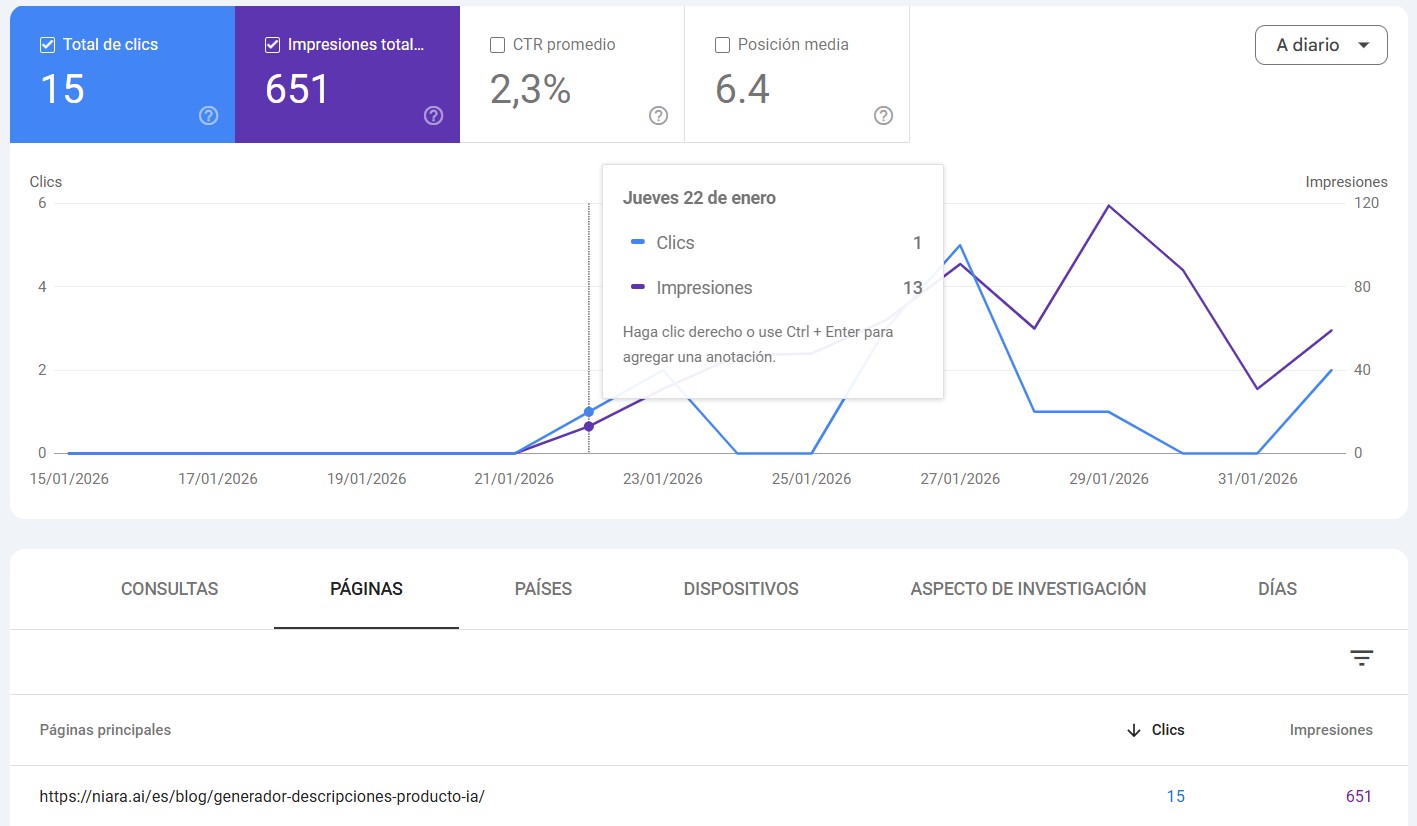
Task: Open the A diario granularity dropdown
Action: click(x=1320, y=45)
